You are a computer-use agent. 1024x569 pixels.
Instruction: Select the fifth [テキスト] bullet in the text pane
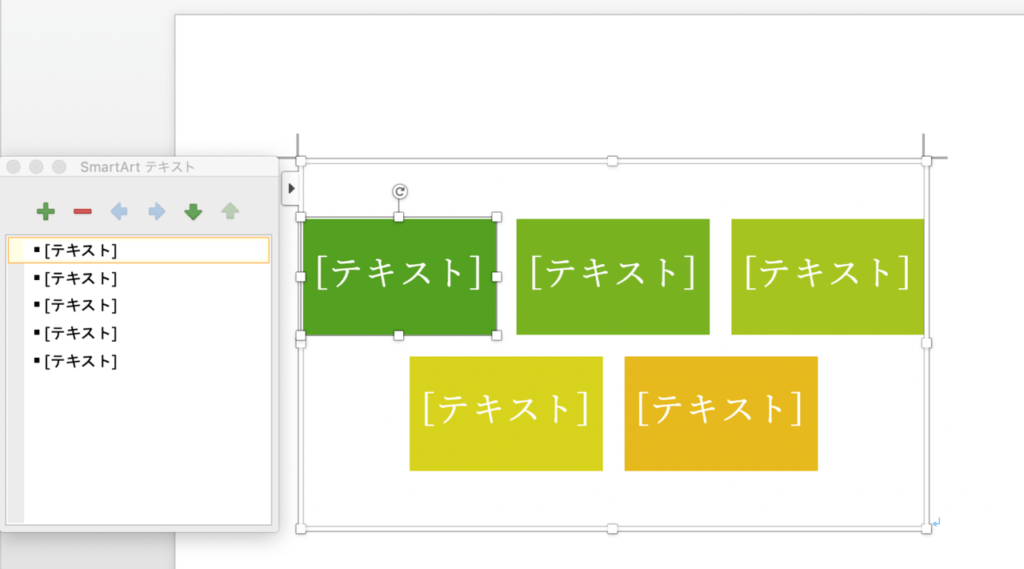click(x=81, y=361)
